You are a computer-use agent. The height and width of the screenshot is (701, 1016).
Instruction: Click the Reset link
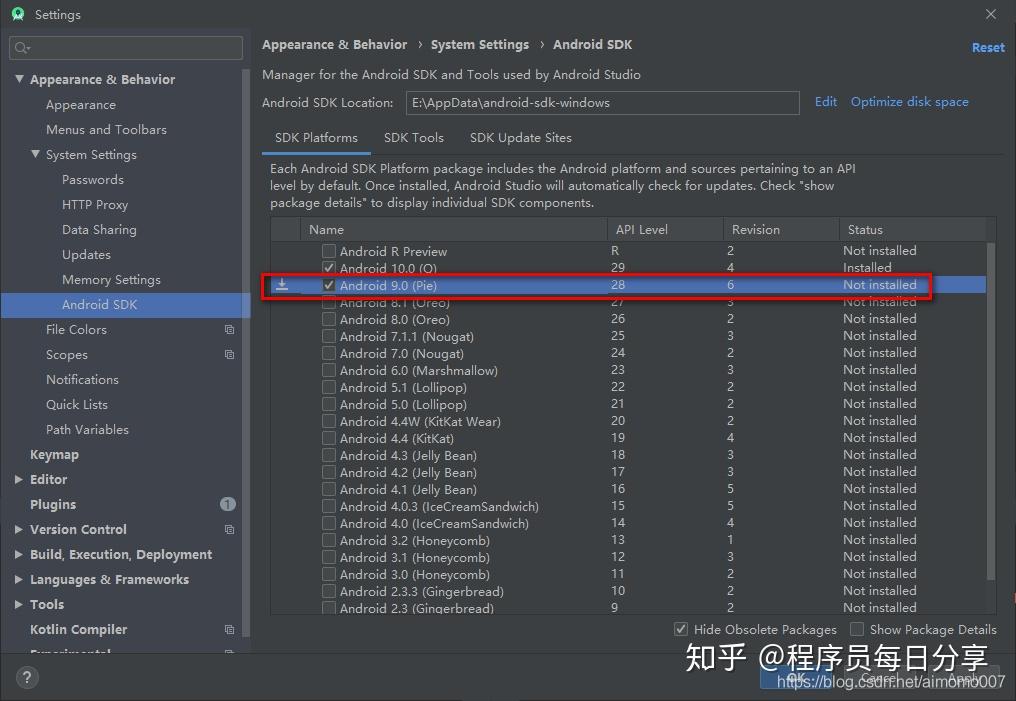[987, 47]
